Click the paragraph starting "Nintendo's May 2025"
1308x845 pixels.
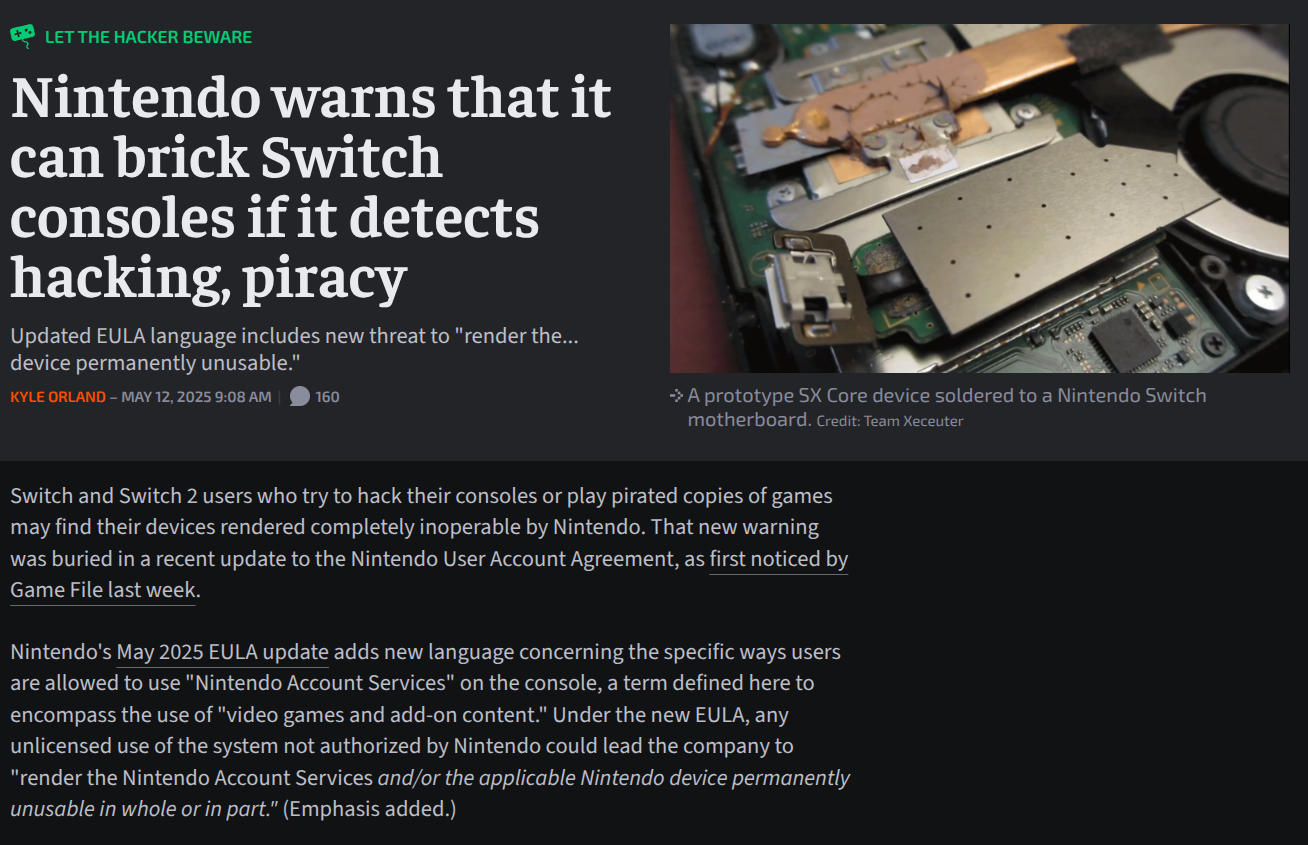430,730
